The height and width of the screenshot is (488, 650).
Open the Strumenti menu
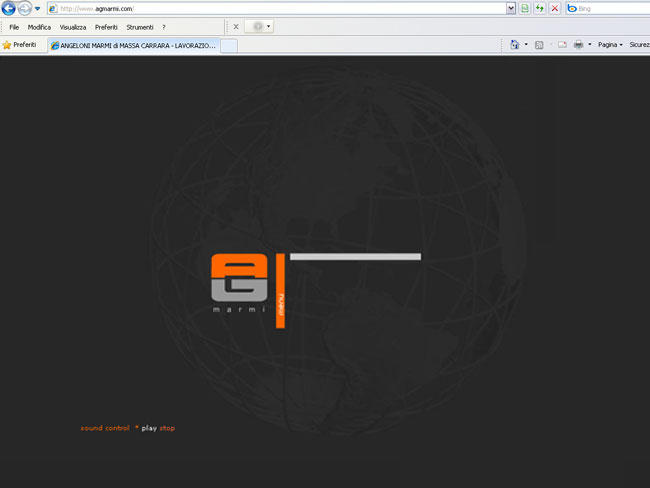140,27
